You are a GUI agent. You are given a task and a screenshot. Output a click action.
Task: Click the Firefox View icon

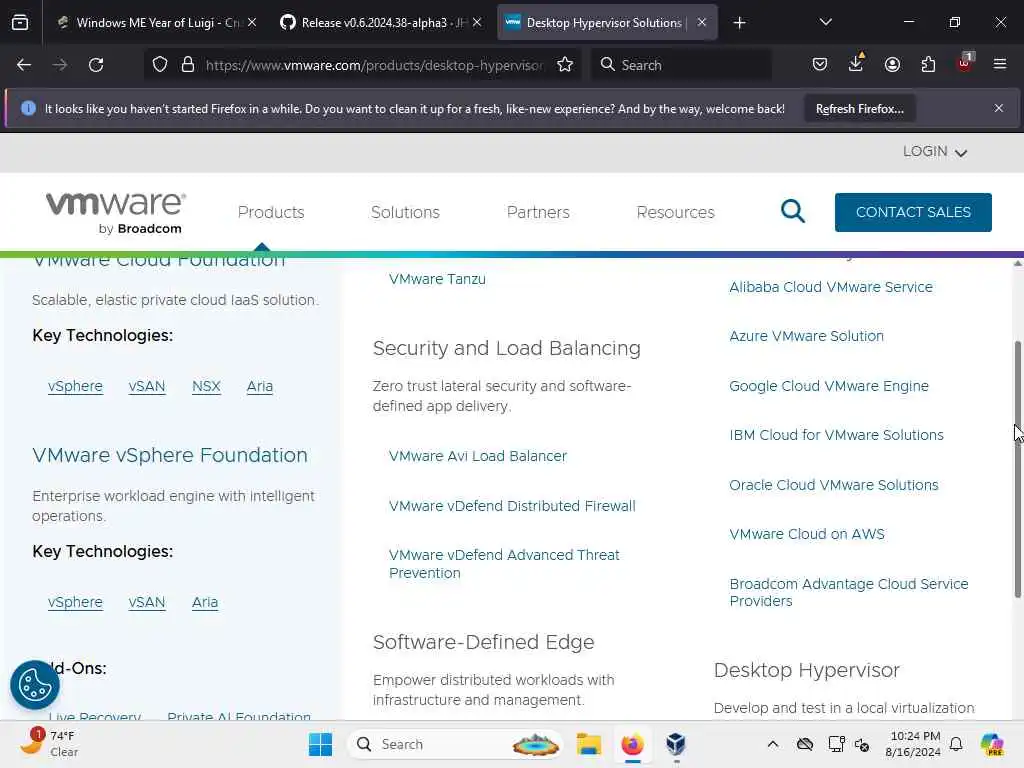pyautogui.click(x=20, y=23)
